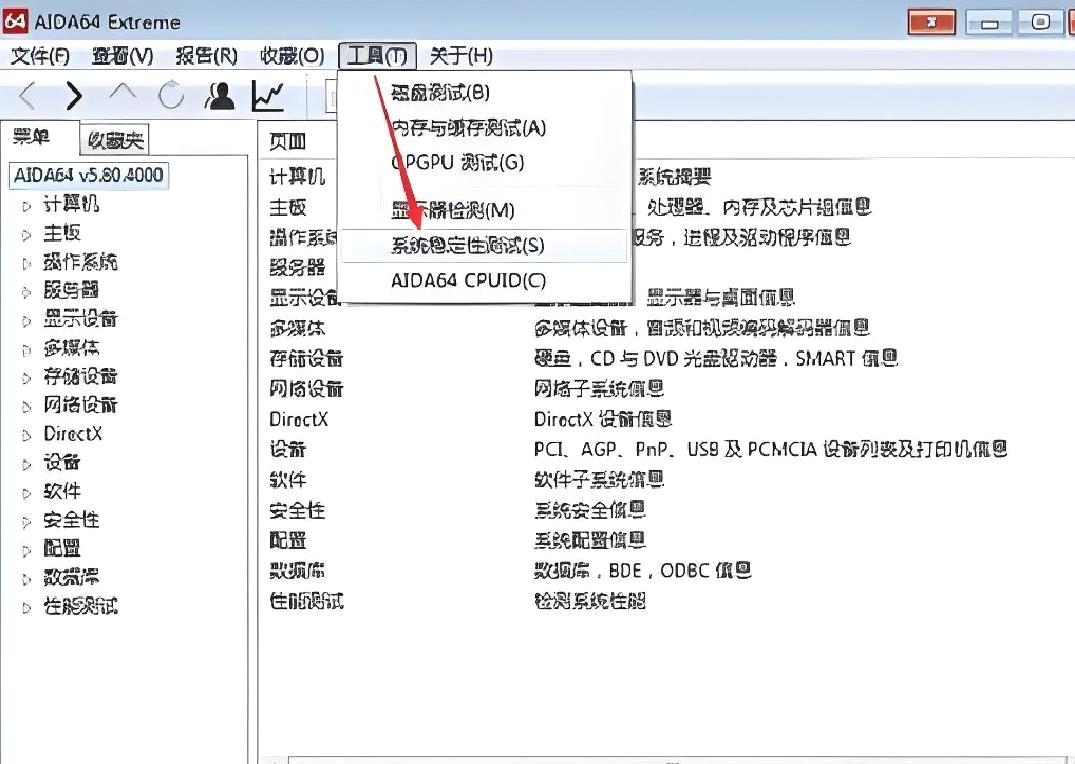Screen dimensions: 1075x764
Task: Select the 操作系统 label in the sidebar tree
Action: (x=80, y=262)
